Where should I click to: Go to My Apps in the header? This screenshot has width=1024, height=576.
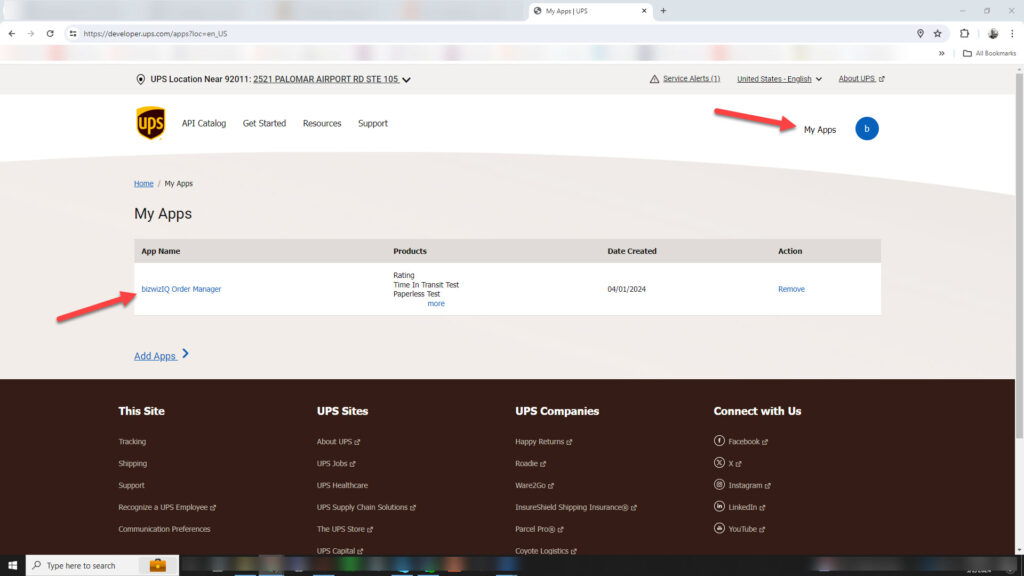[x=820, y=129]
